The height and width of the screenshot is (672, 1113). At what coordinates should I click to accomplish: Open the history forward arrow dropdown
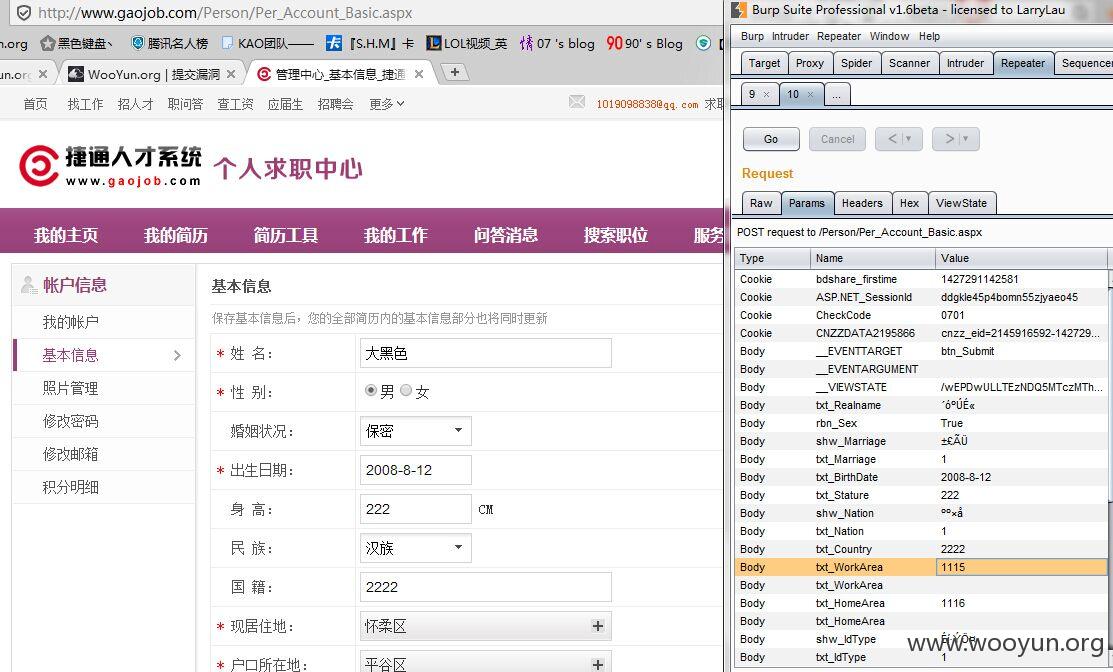(x=966, y=139)
